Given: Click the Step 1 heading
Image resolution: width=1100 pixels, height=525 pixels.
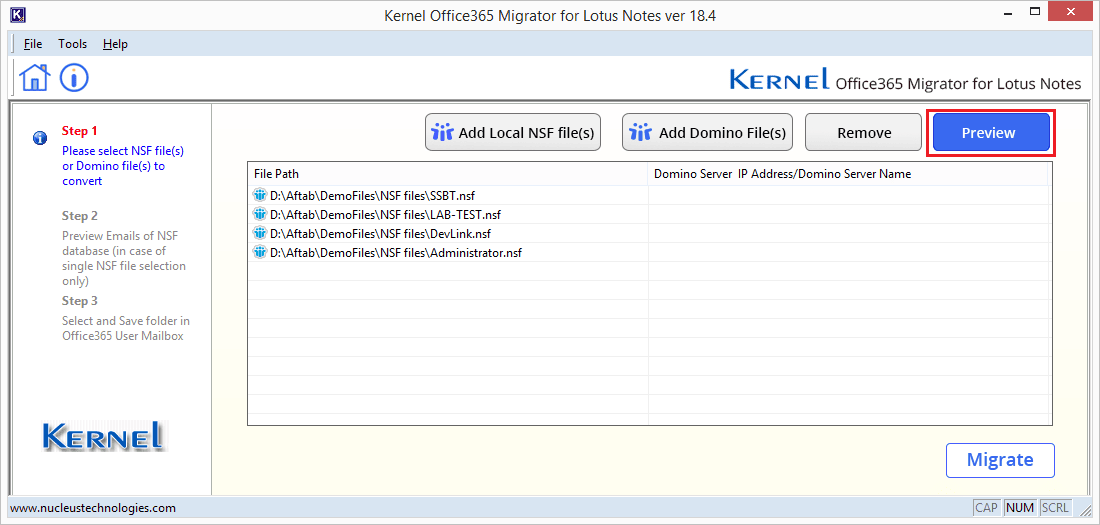Looking at the screenshot, I should pos(79,131).
